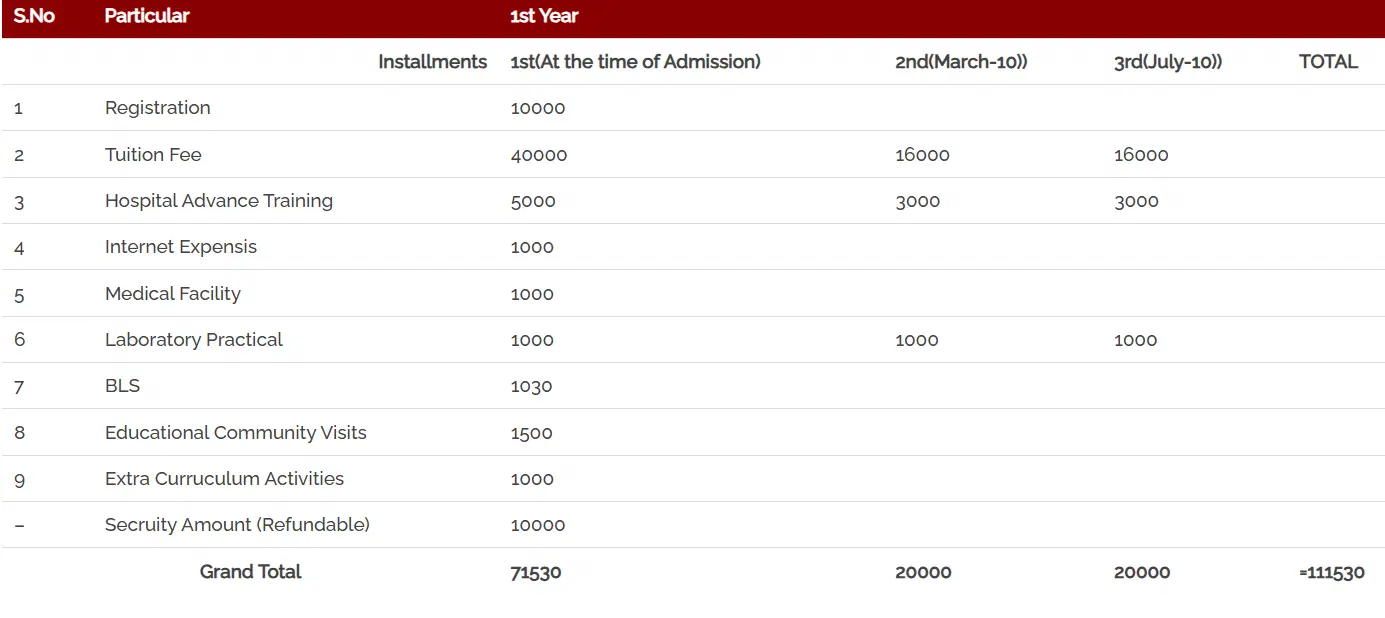The height and width of the screenshot is (618, 1385).
Task: Select Hospital Advance Training row label
Action: pos(219,201)
